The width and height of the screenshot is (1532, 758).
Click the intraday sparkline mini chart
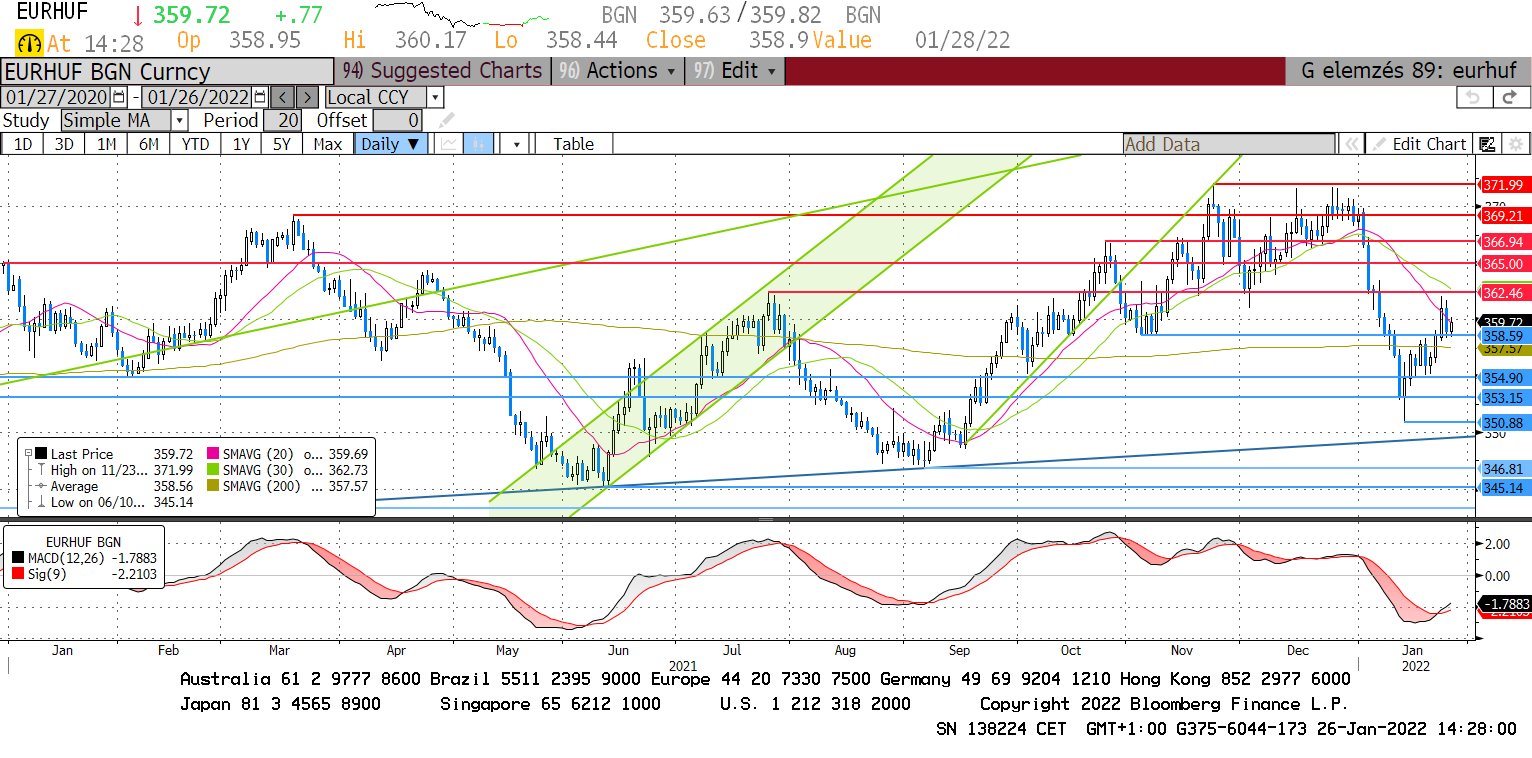pyautogui.click(x=464, y=14)
